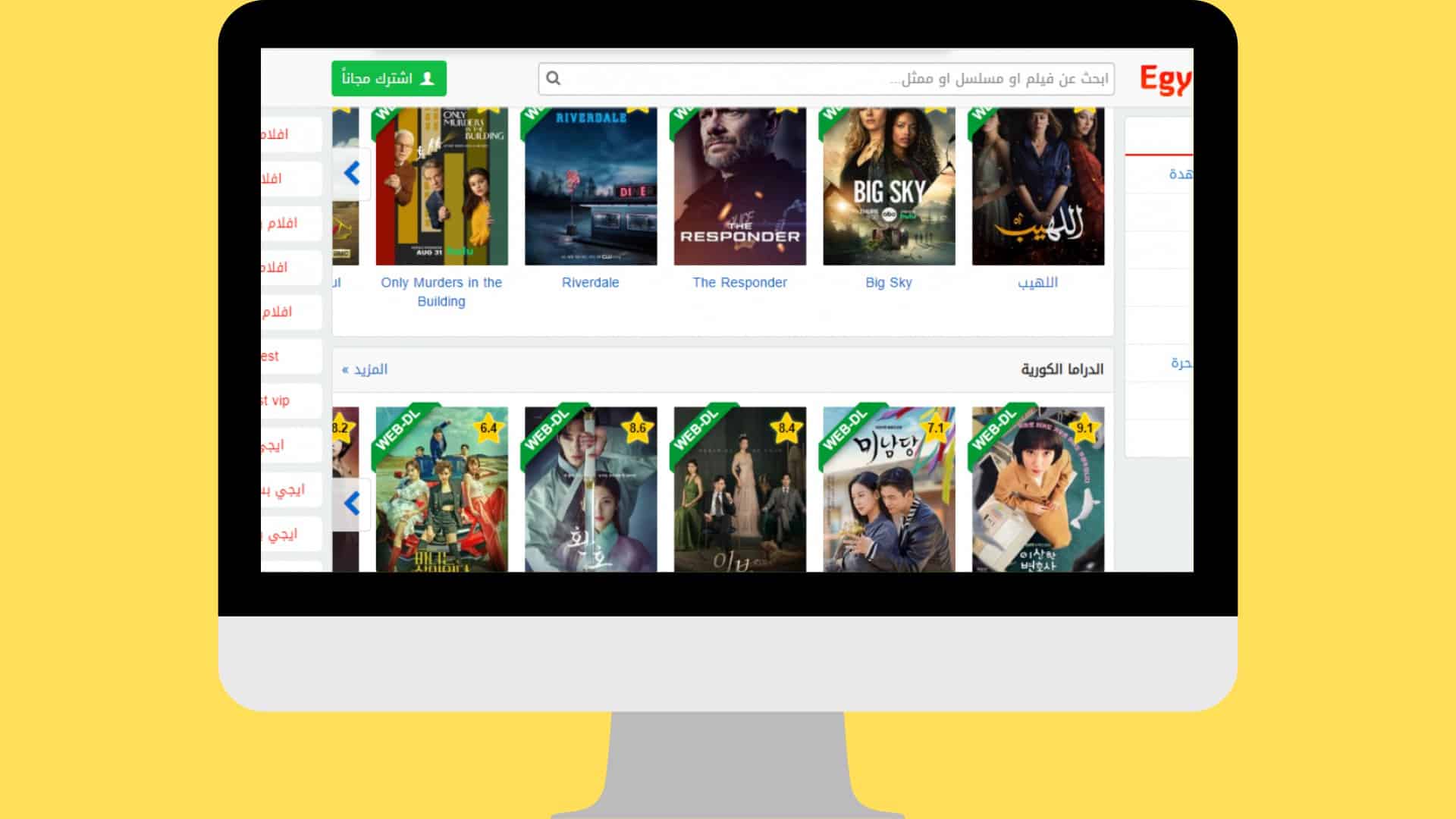This screenshot has width=1456, height=819.
Task: Click the اشترك مجاناً subscribe button
Action: 389,78
